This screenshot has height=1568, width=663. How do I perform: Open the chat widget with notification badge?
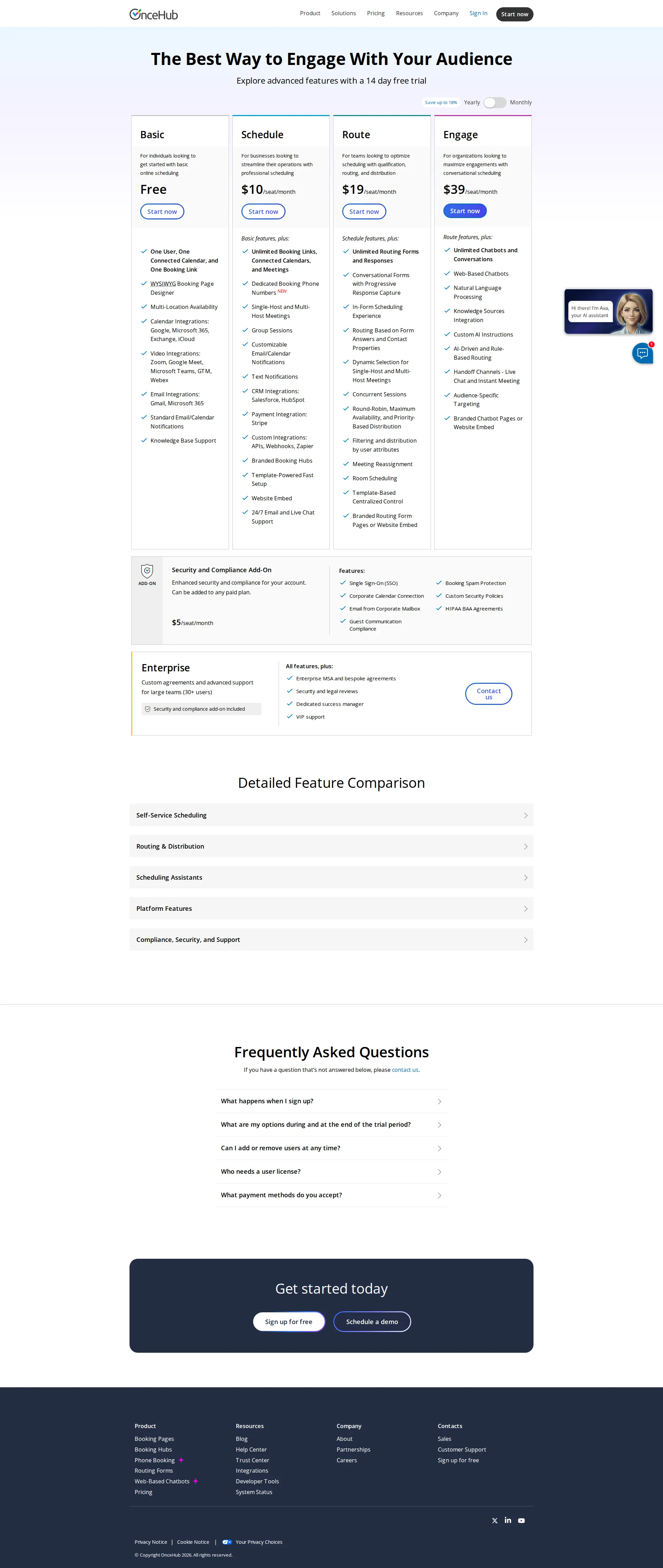click(x=643, y=353)
